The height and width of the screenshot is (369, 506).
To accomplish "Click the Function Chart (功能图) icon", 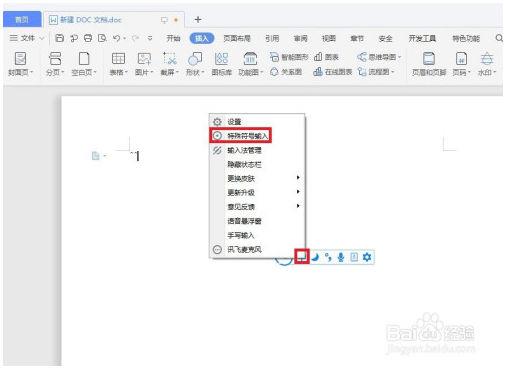I will 250,59.
